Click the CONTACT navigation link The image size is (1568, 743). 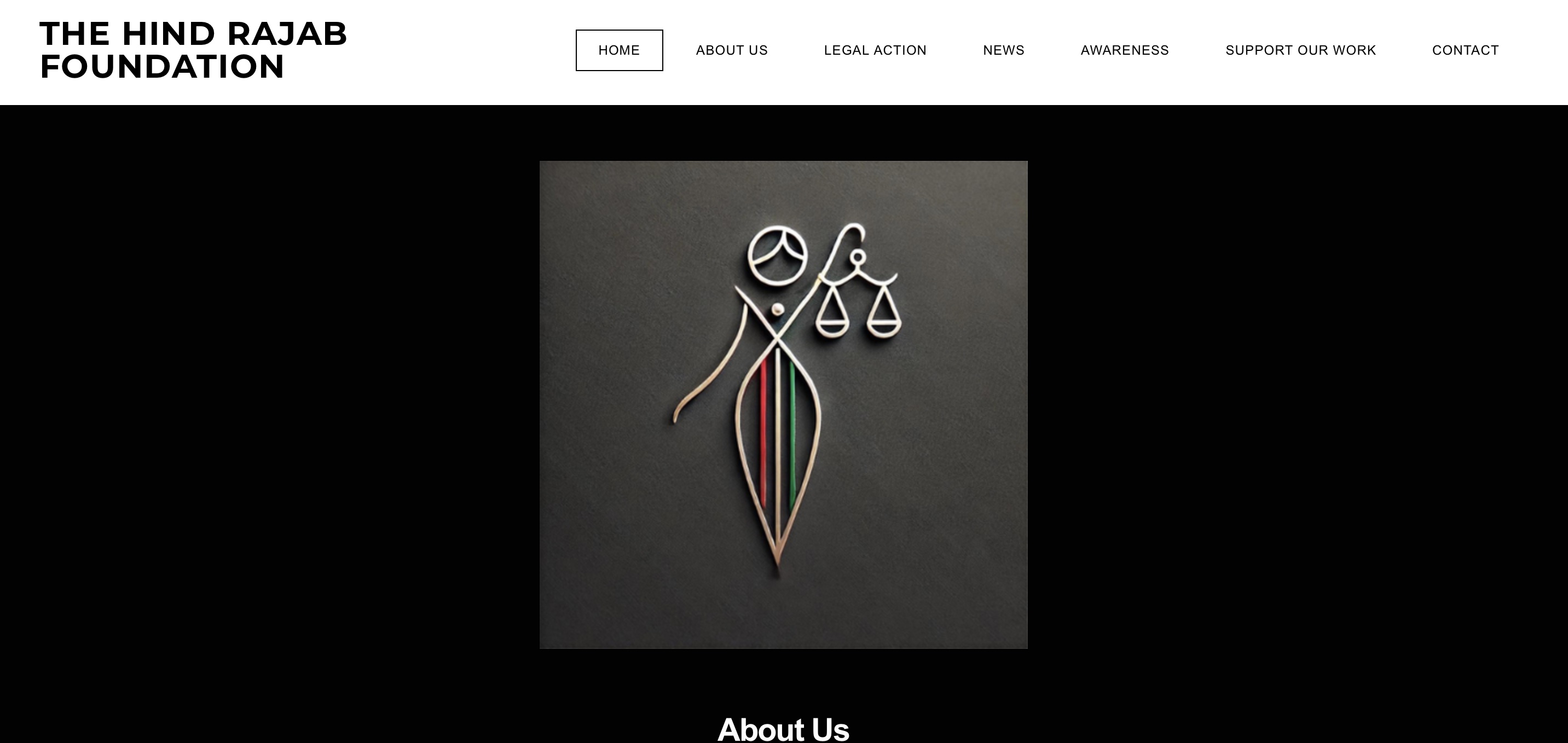[x=1465, y=50]
